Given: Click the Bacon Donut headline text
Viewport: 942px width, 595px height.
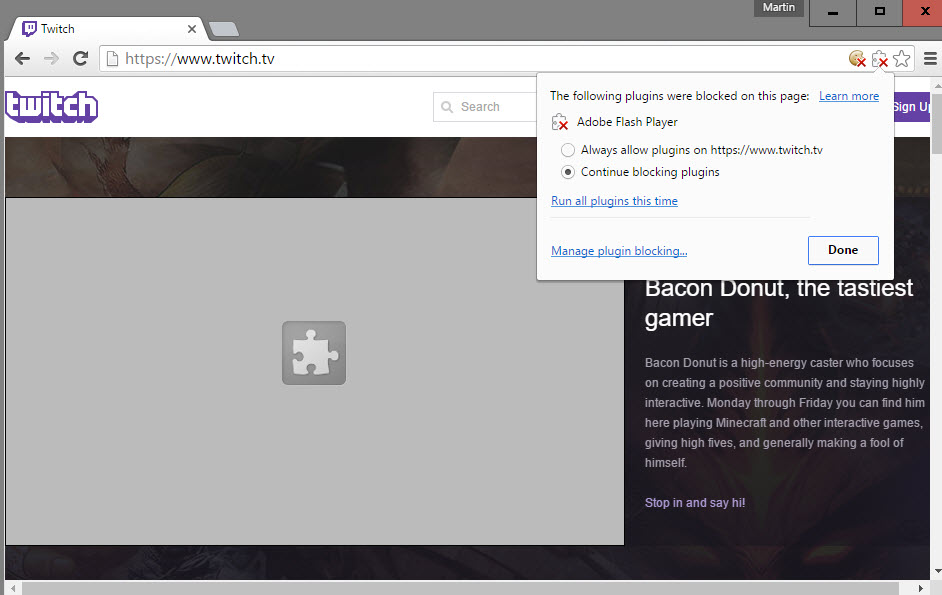Looking at the screenshot, I should [x=779, y=302].
